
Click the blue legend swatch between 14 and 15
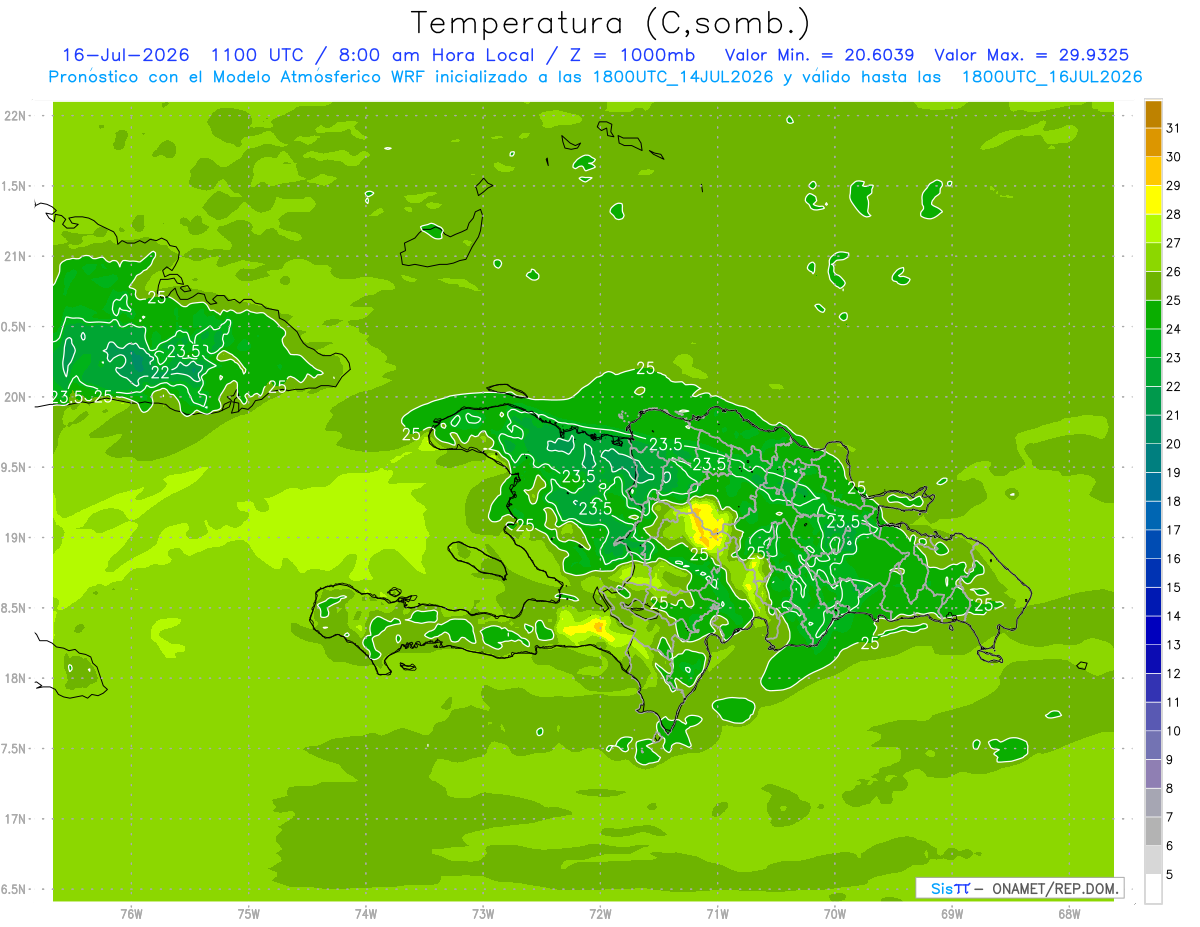click(x=1153, y=601)
